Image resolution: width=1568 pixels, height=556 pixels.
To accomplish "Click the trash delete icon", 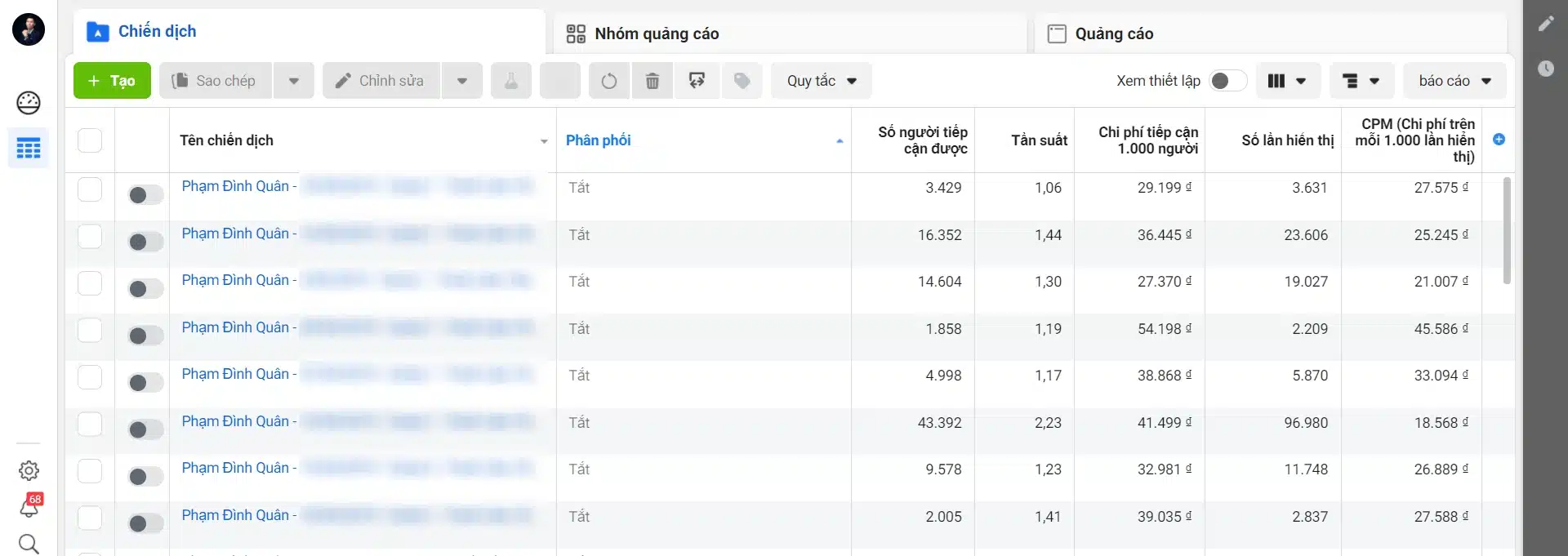I will (653, 81).
